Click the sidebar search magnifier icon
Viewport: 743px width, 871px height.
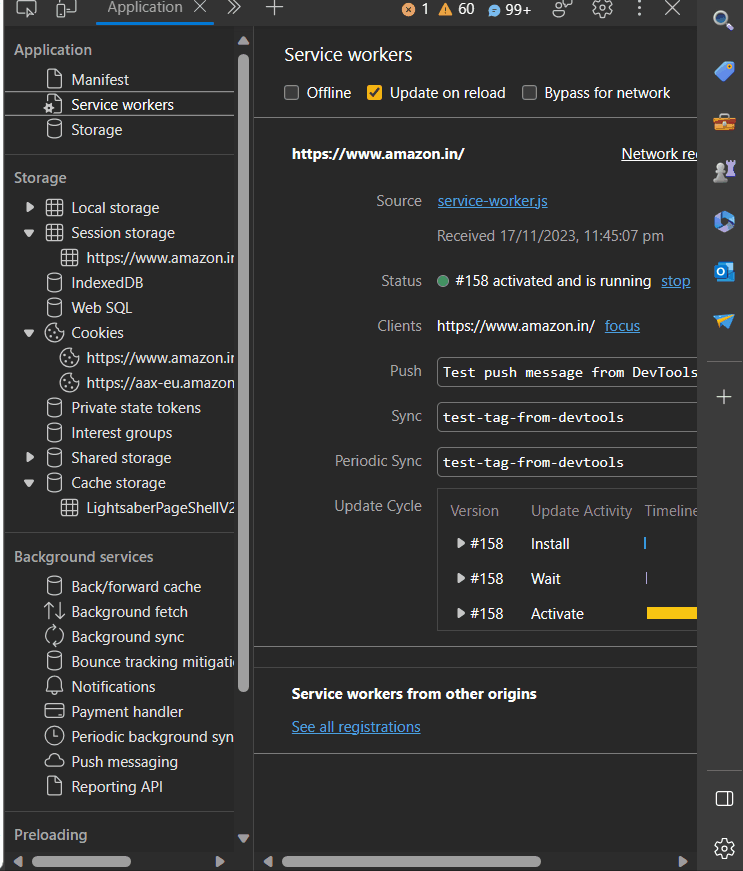click(x=724, y=20)
